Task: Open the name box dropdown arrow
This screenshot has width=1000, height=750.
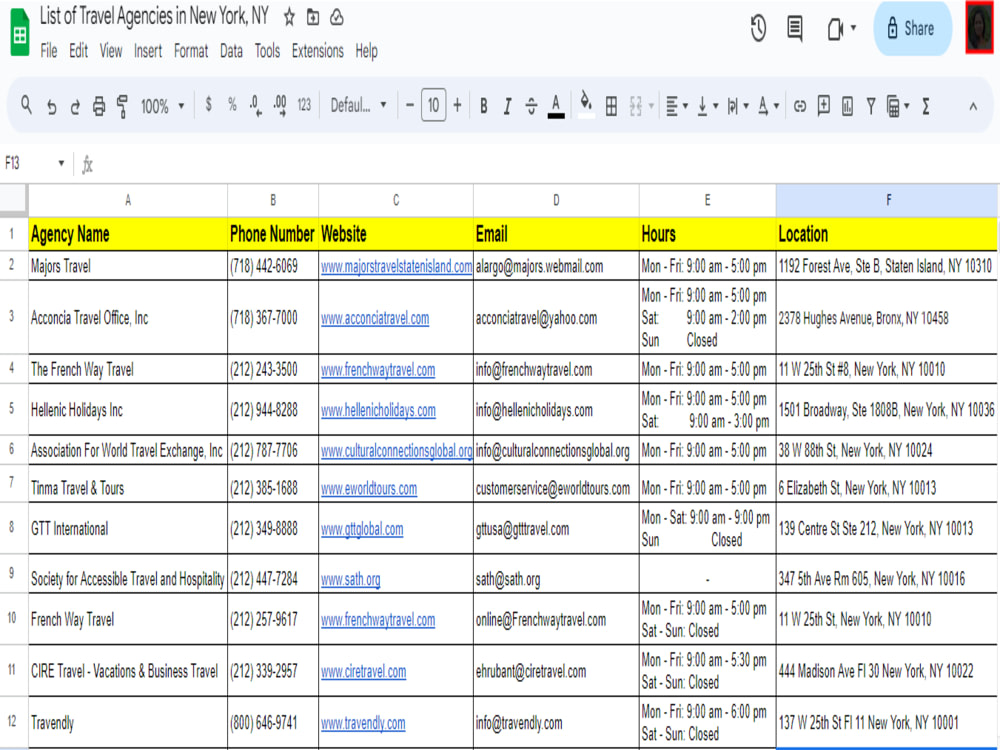Action: coord(61,163)
